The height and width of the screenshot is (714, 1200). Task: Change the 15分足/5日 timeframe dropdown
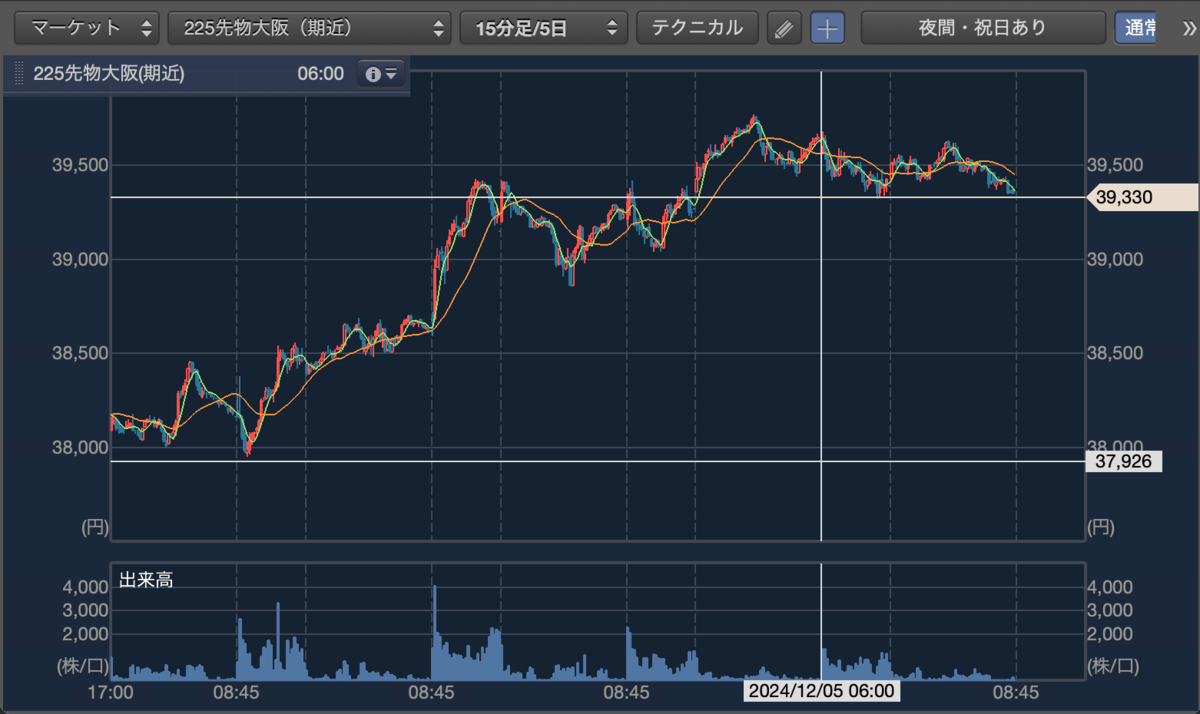coord(543,28)
